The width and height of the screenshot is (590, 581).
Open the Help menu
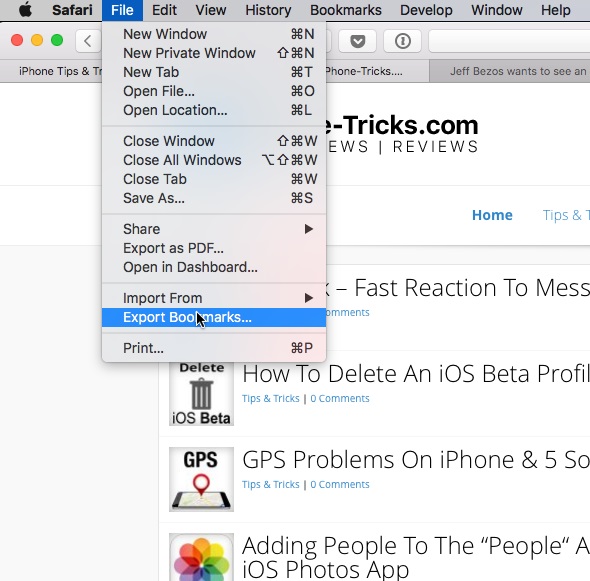(556, 10)
